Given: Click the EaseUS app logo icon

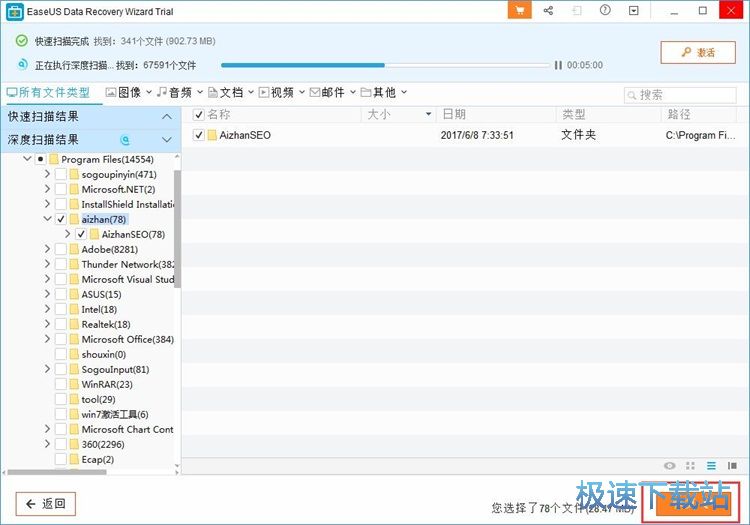Looking at the screenshot, I should pyautogui.click(x=15, y=12).
